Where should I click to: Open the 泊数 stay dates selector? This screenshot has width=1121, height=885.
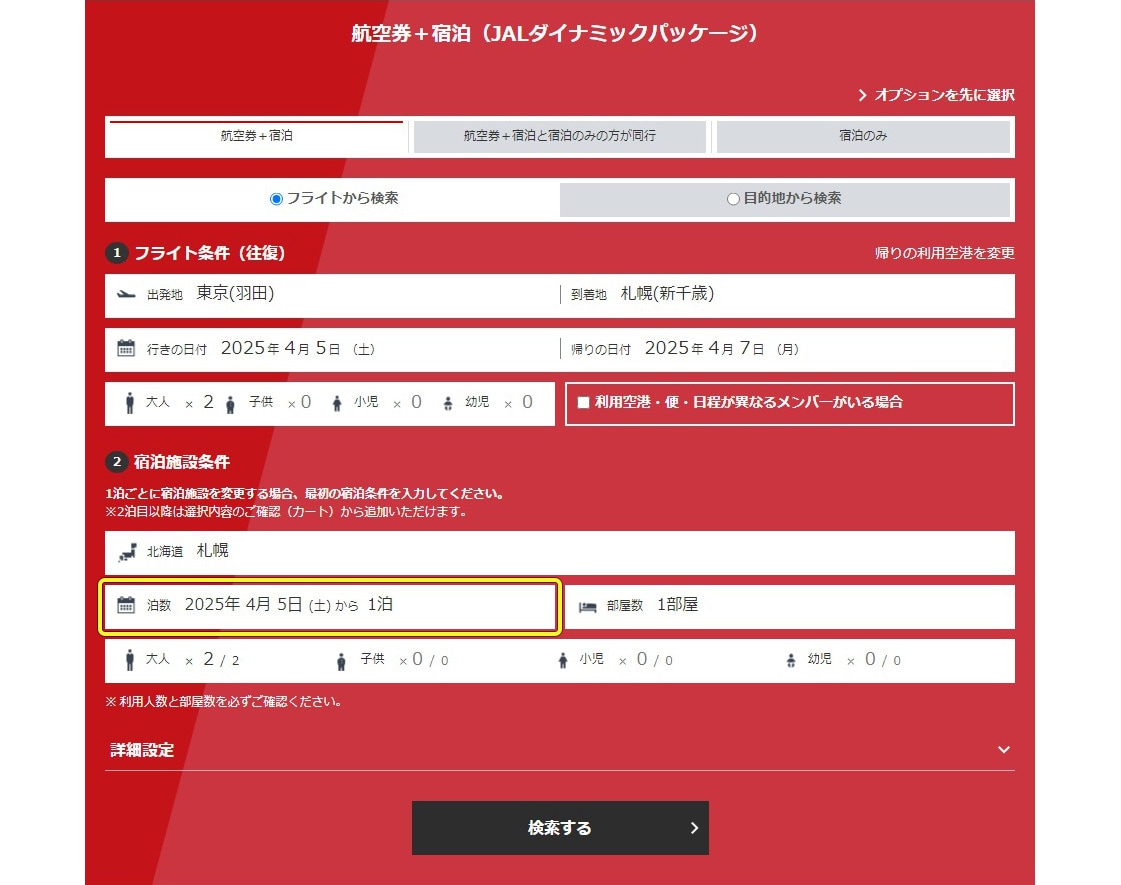[x=330, y=606]
